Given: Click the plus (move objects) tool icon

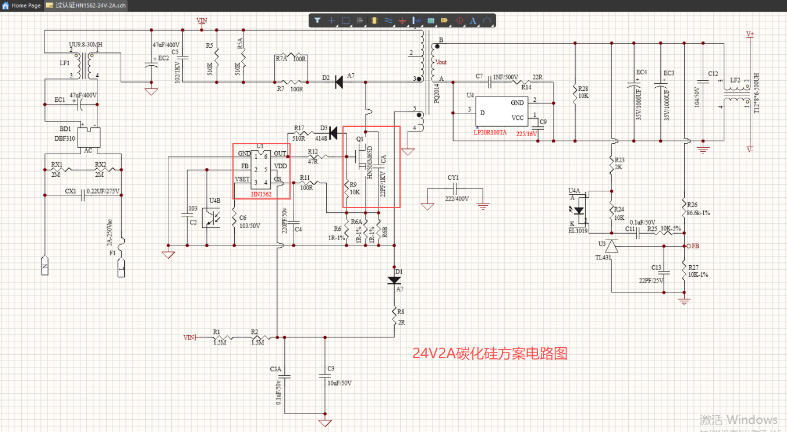Looking at the screenshot, I should click(331, 21).
